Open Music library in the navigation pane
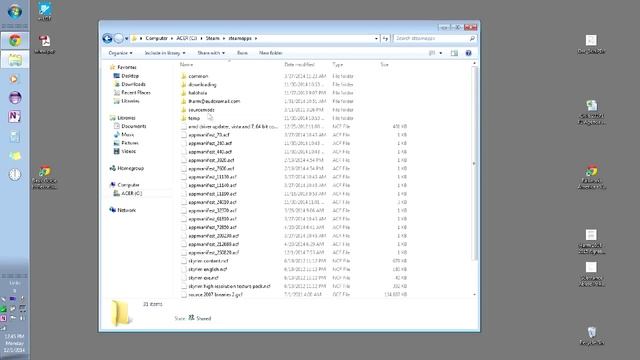640x360 pixels. tap(127, 135)
